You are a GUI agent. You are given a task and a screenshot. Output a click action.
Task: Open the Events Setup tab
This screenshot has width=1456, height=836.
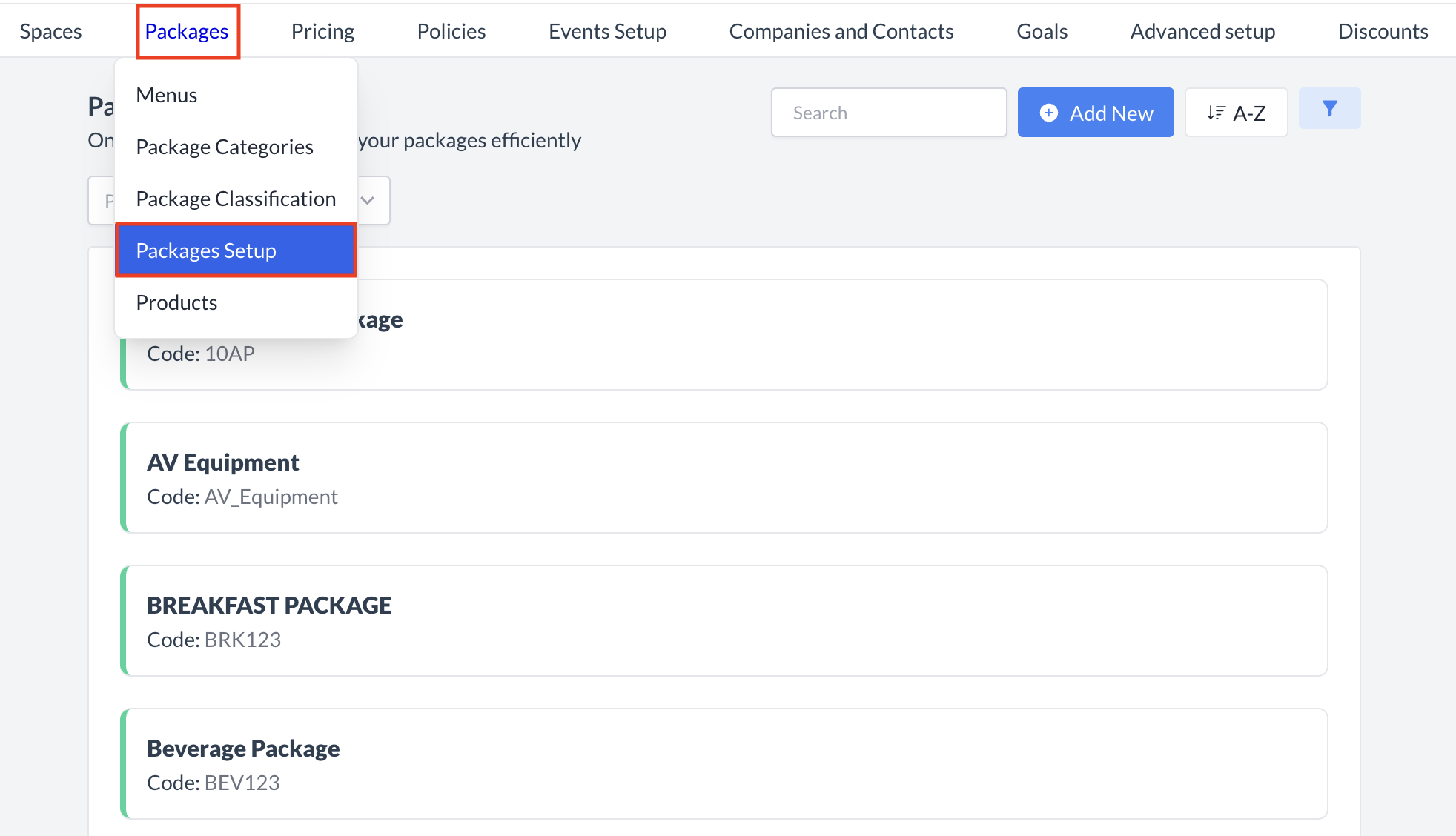pos(607,30)
